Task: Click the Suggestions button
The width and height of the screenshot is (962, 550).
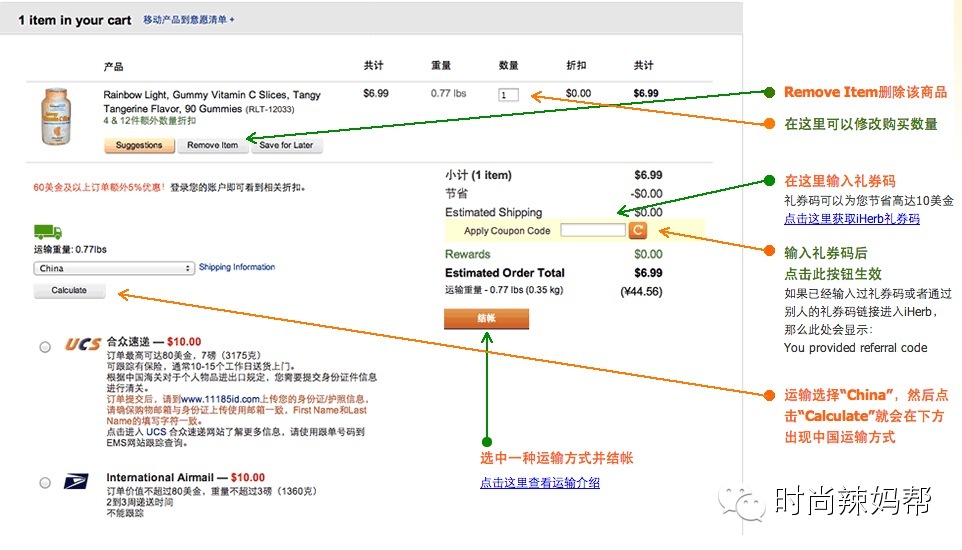Action: [139, 145]
